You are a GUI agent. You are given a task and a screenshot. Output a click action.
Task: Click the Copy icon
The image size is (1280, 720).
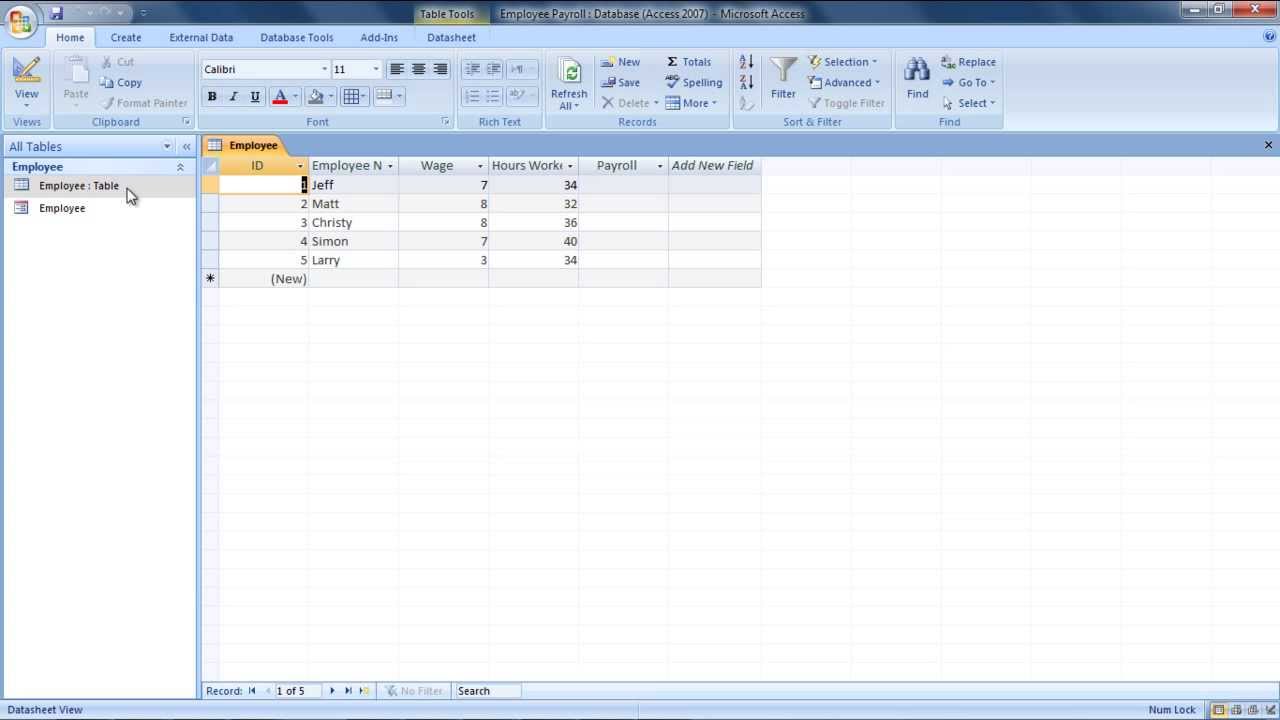[x=121, y=82]
